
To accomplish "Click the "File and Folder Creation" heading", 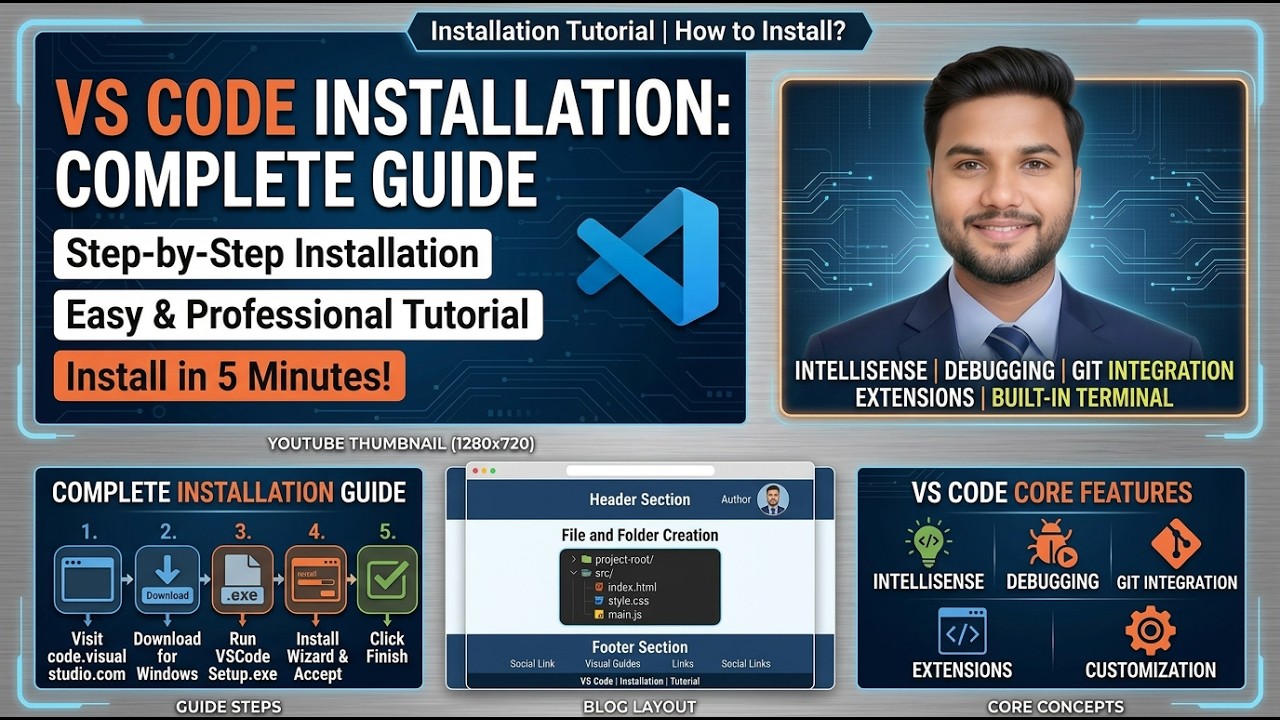I will [x=640, y=535].
